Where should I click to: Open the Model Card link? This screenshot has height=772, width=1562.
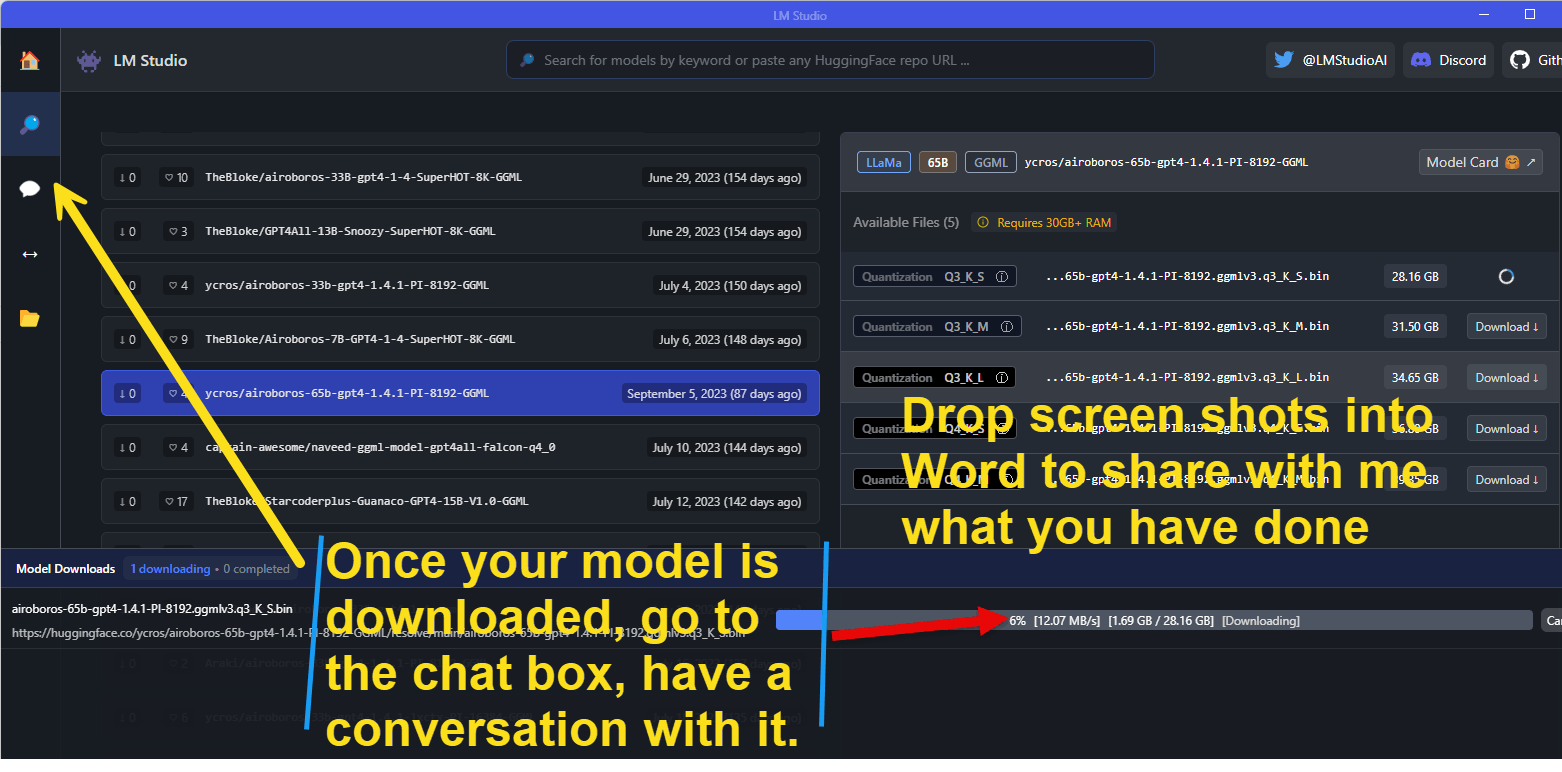1480,162
